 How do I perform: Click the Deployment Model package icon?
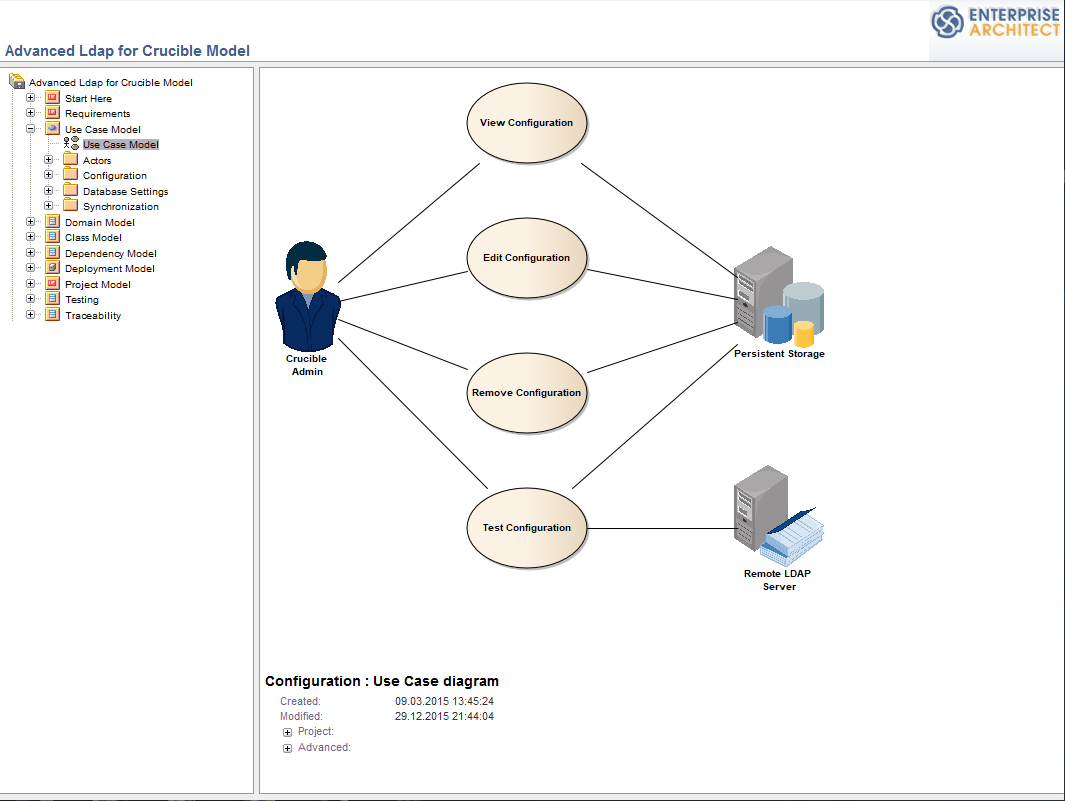tap(53, 268)
